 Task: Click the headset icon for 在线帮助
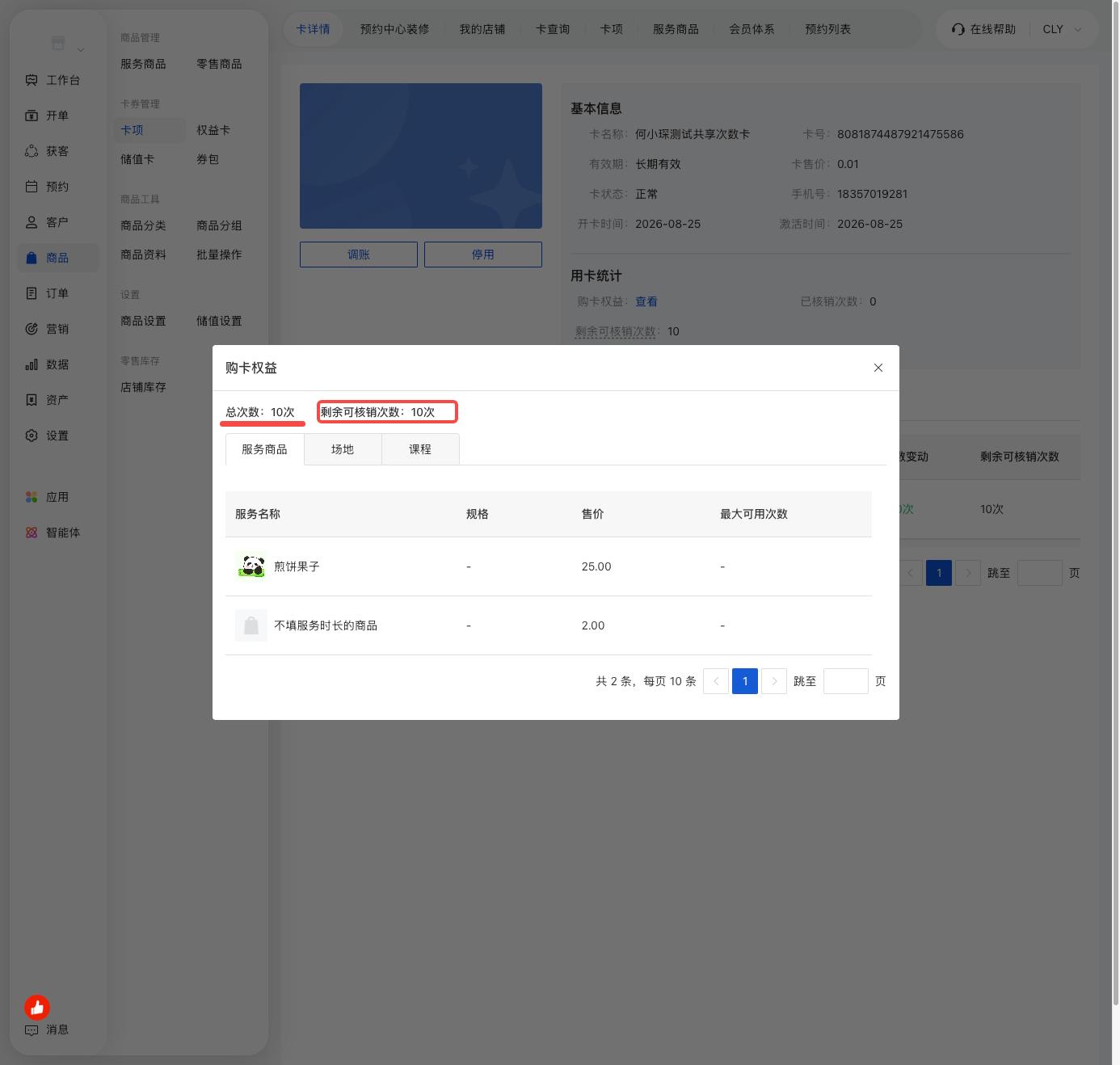click(x=958, y=29)
